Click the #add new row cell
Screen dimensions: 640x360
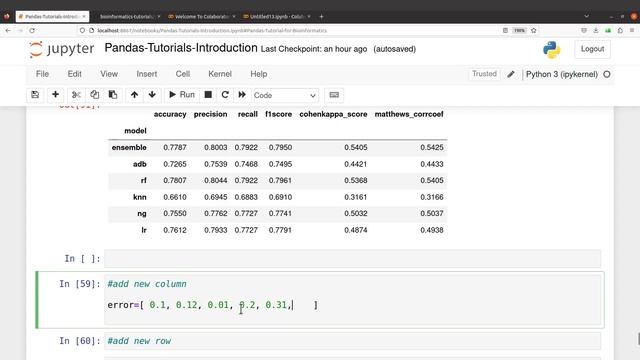(x=352, y=341)
